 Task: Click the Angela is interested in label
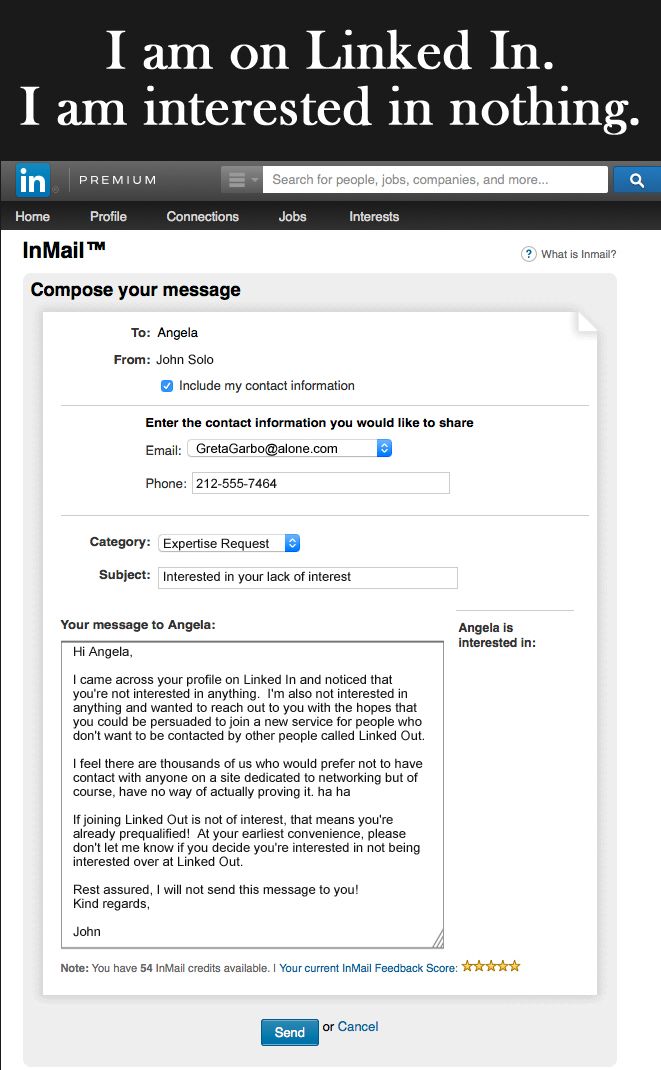coord(497,635)
